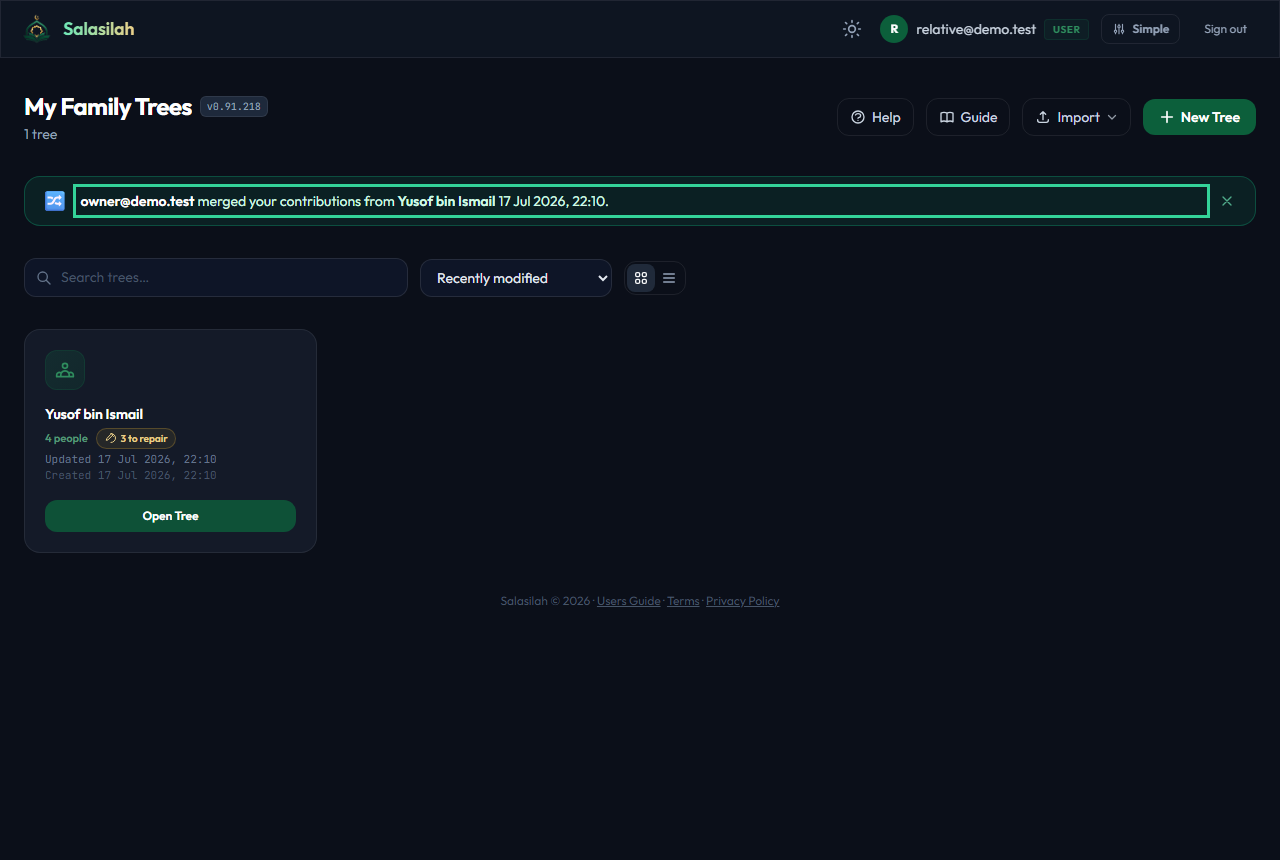Open the Privacy Policy footer link
Screen dimensions: 1280x860
[742, 601]
